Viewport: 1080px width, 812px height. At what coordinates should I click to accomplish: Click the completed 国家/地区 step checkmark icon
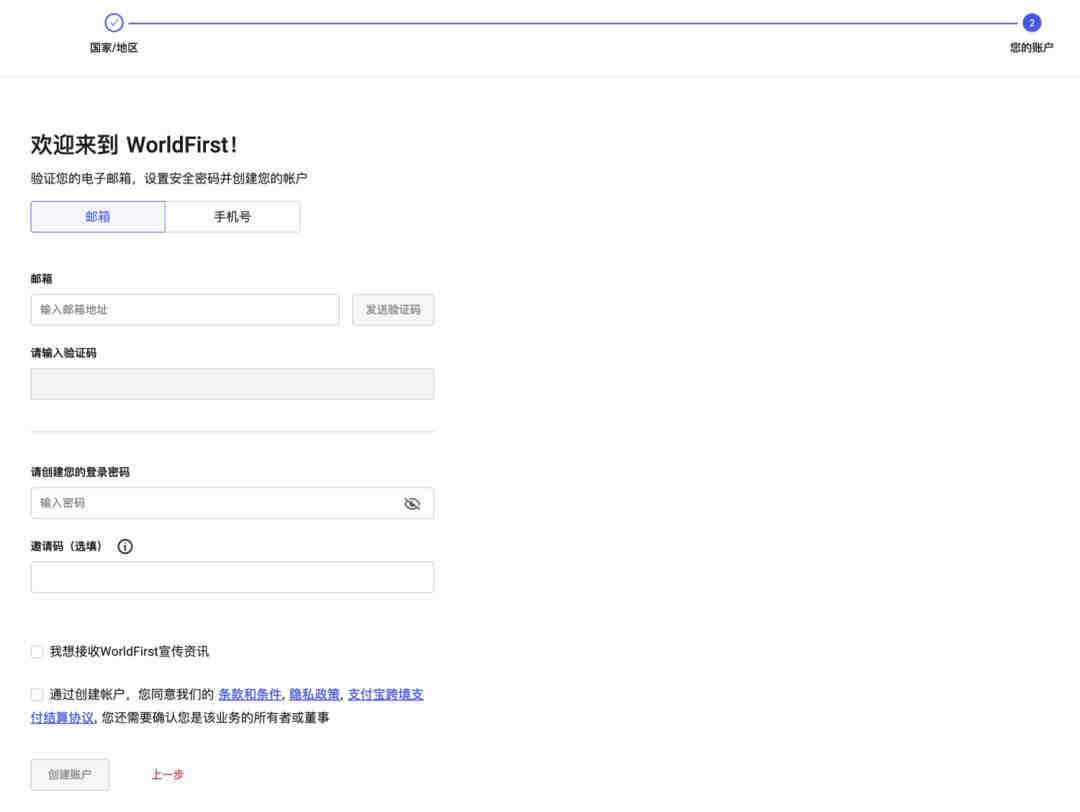pyautogui.click(x=114, y=23)
